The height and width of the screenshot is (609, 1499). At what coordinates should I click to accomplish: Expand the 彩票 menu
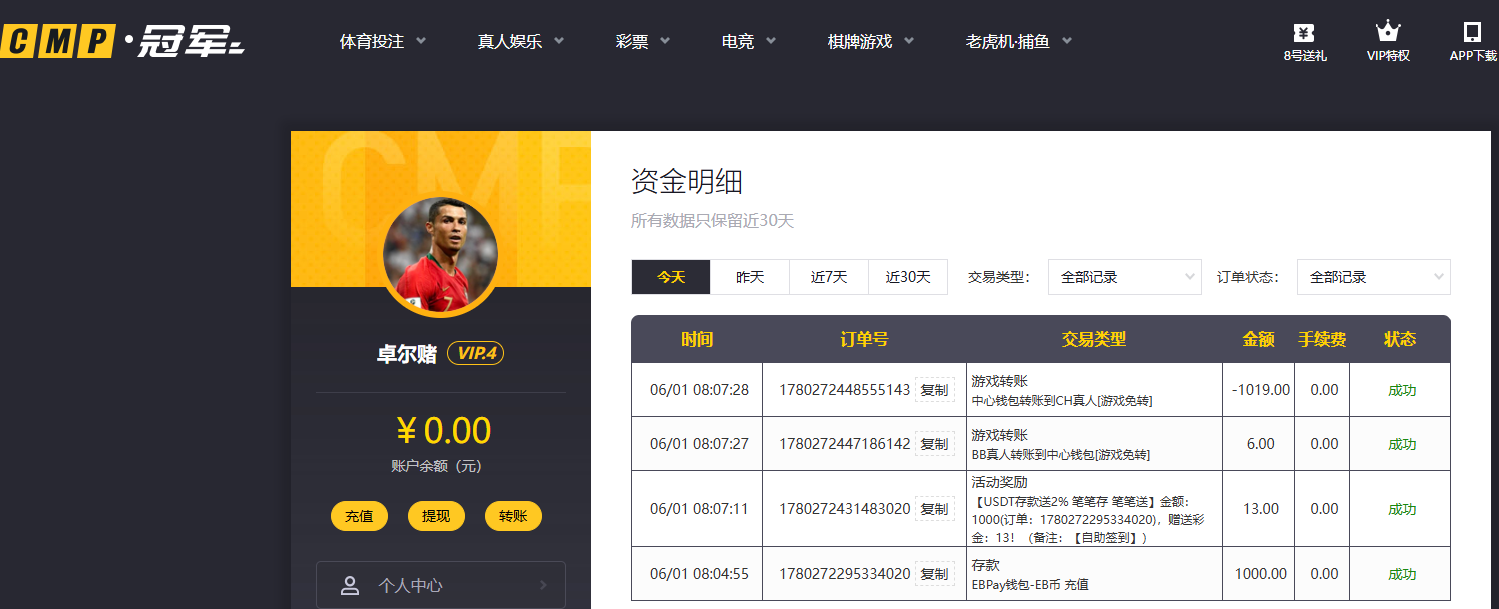coord(643,41)
